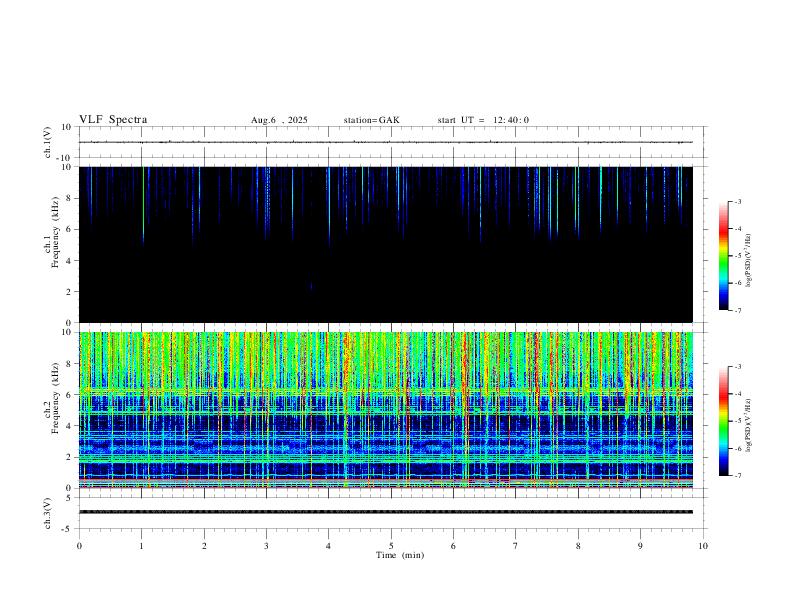Click the 'Time (min)' axis label
Screen dimensions: 792x612
tap(400, 555)
